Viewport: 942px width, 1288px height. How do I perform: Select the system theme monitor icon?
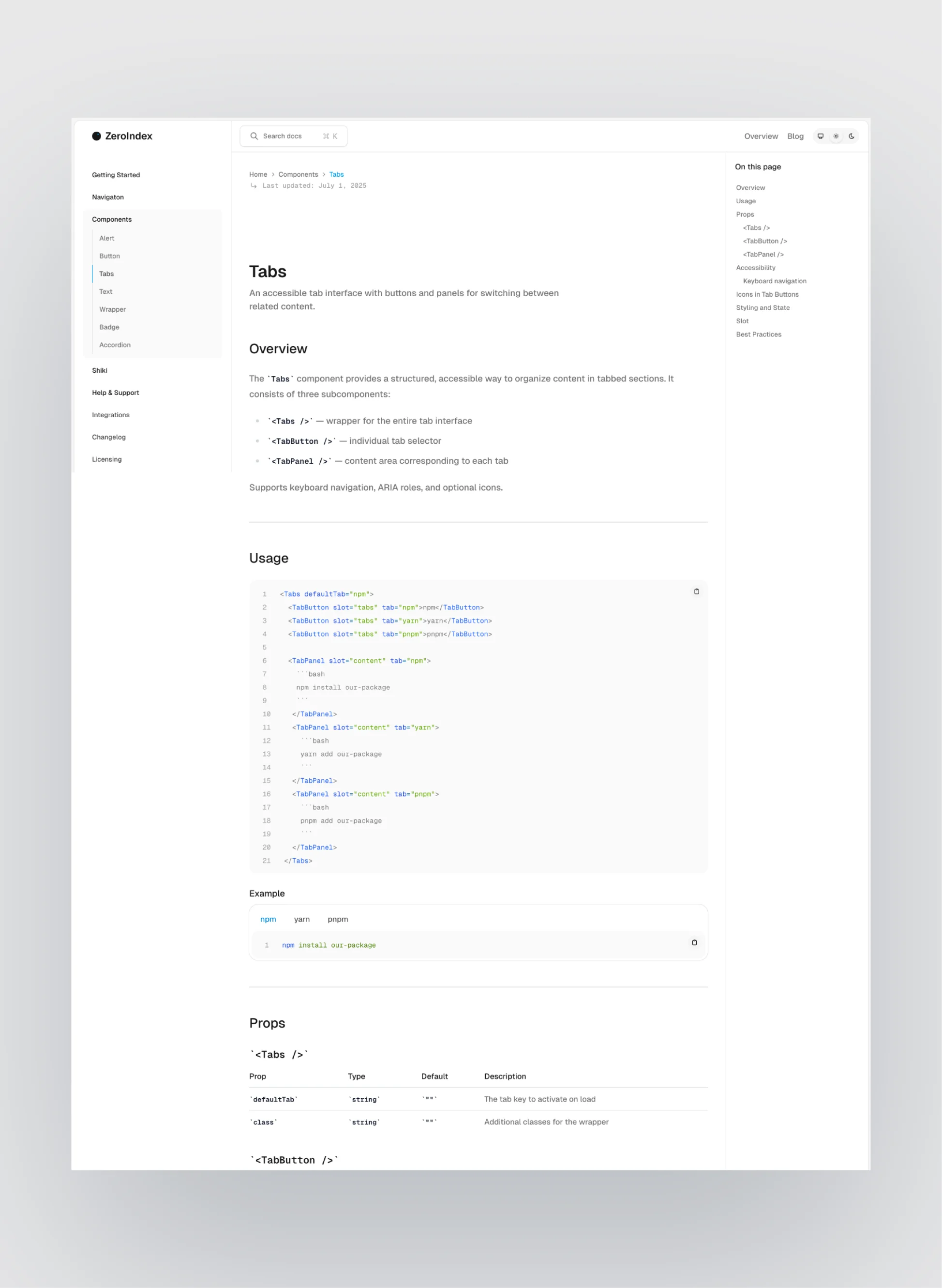[x=821, y=136]
